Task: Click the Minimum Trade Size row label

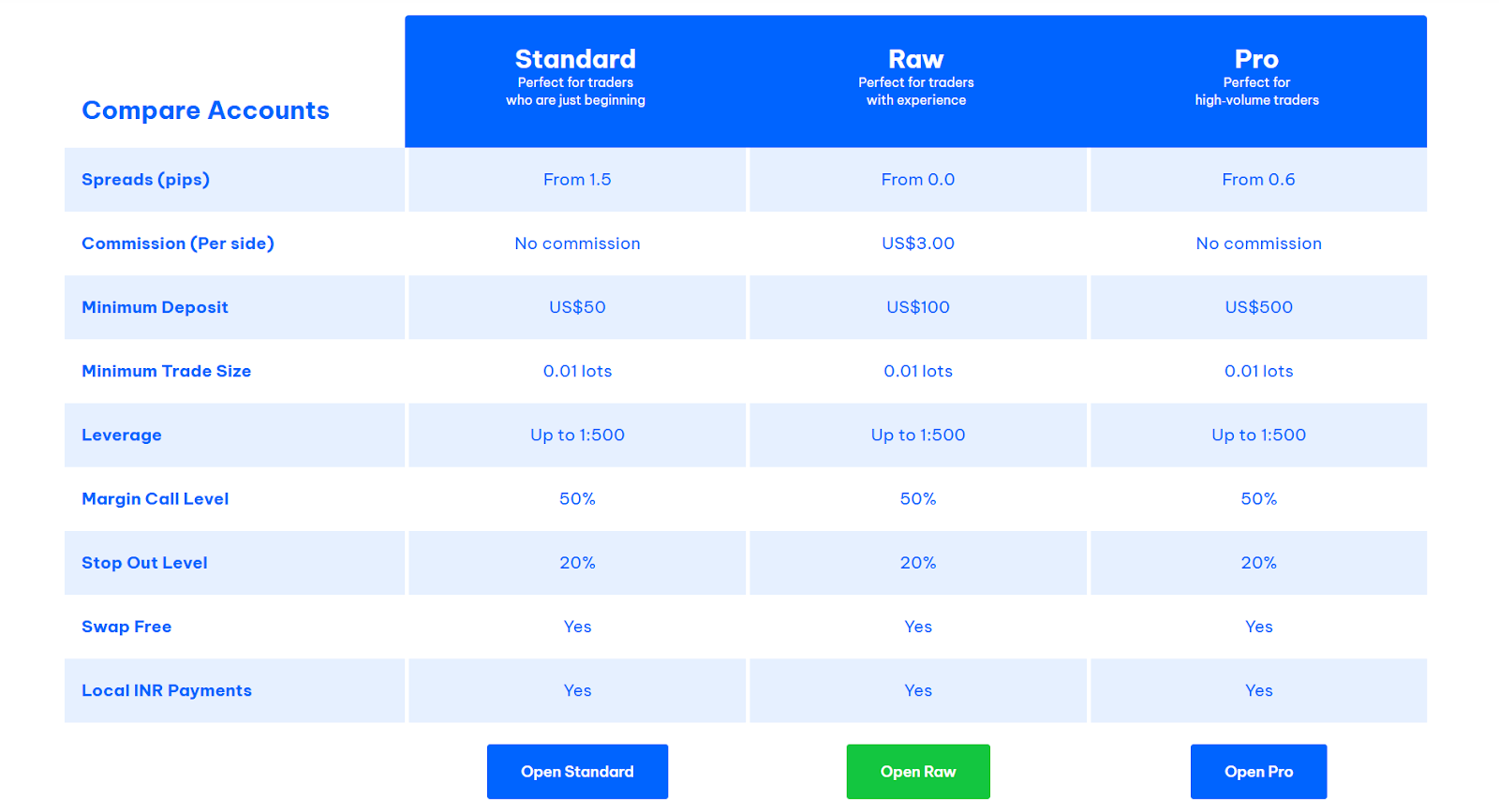Action: click(x=166, y=371)
